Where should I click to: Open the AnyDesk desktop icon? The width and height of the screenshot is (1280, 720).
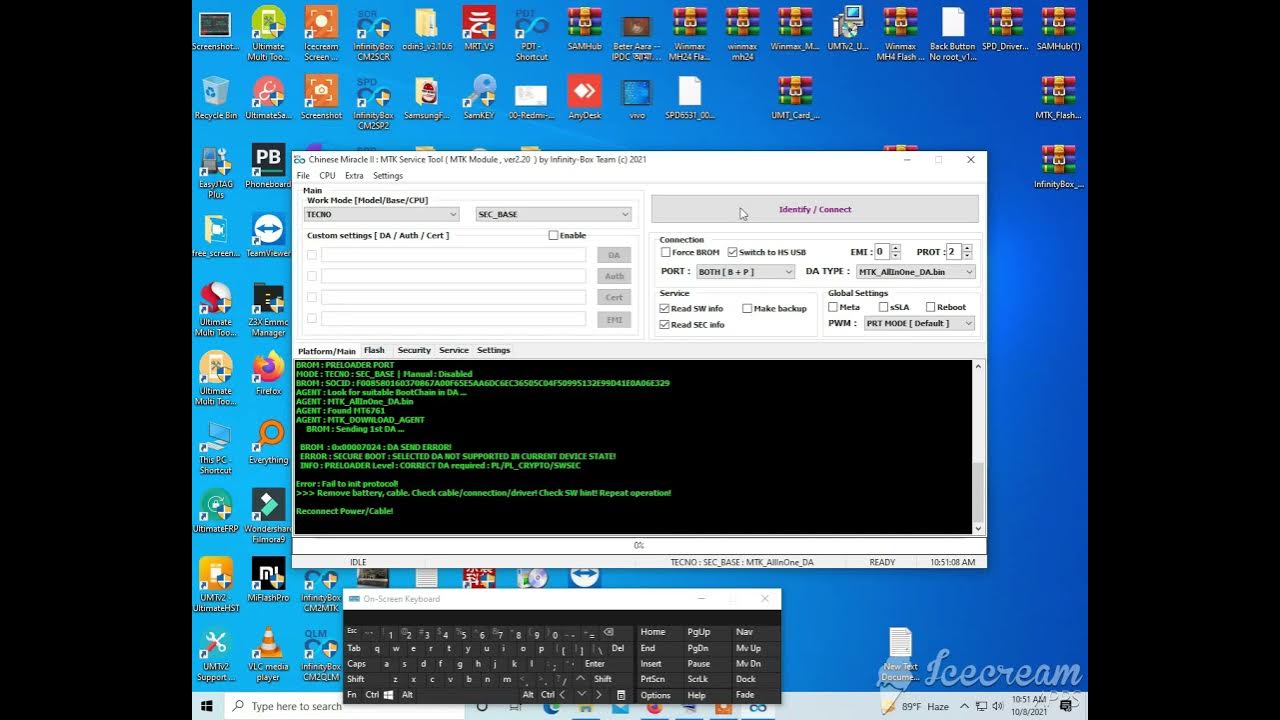(x=584, y=97)
